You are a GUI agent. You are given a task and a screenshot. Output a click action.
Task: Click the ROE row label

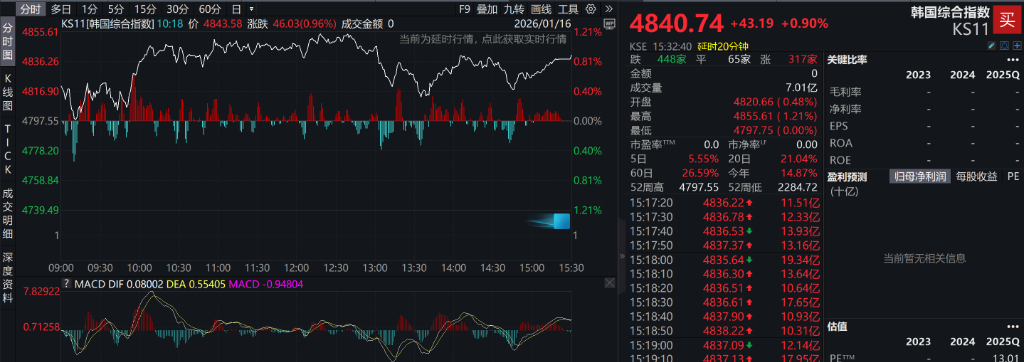pos(840,159)
